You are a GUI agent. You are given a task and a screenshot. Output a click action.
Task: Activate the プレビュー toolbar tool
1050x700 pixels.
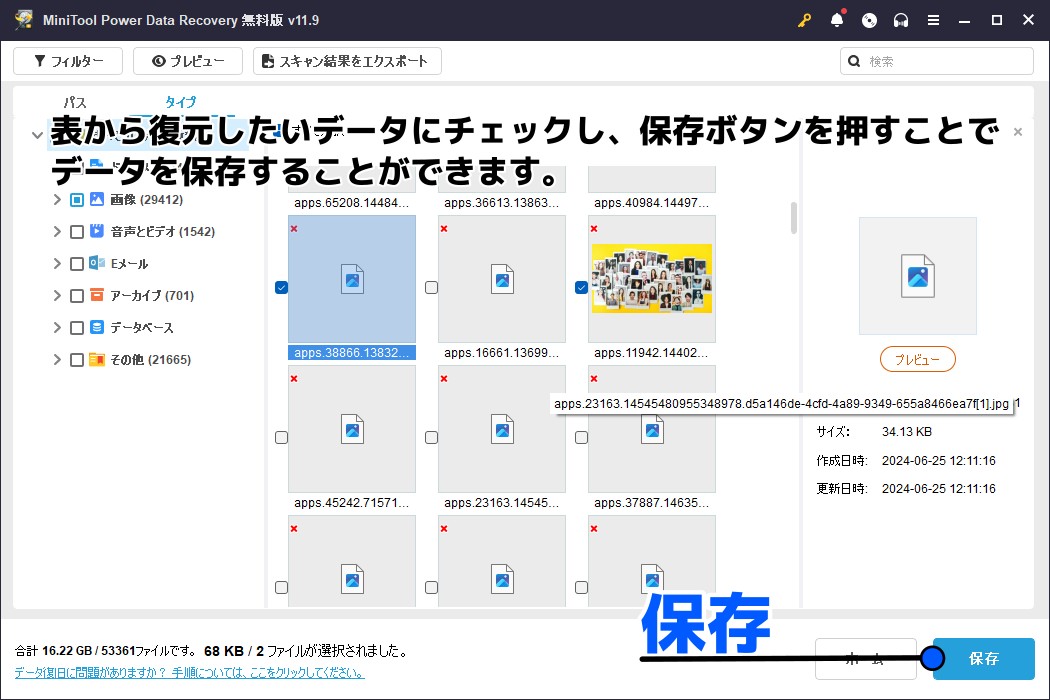(187, 61)
